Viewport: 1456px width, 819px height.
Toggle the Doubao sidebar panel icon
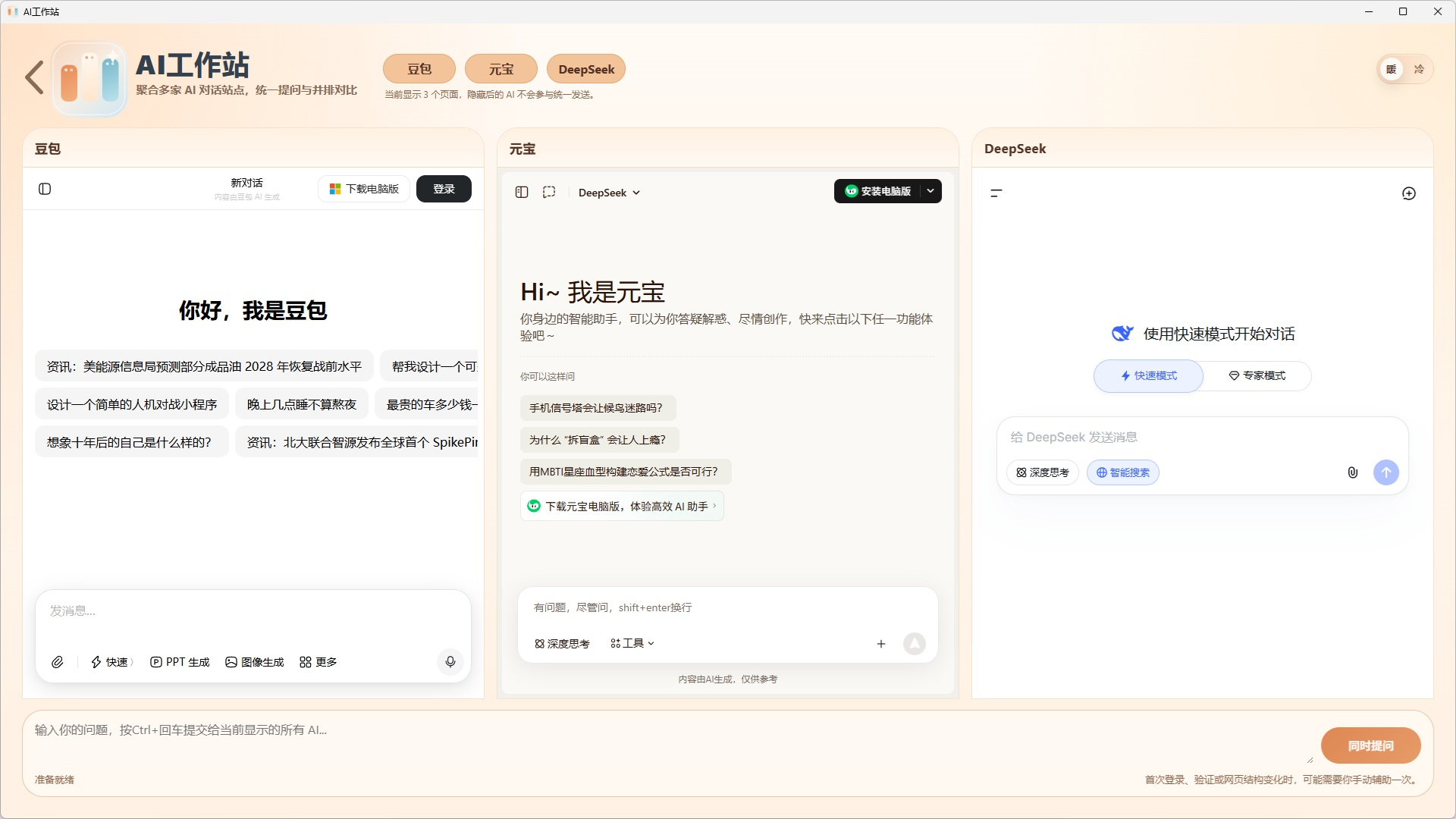point(45,189)
